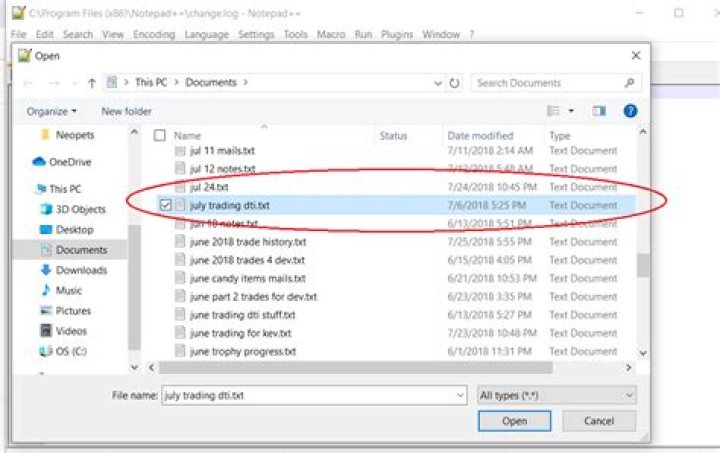Select the file jul 24.txt

pyautogui.click(x=209, y=187)
